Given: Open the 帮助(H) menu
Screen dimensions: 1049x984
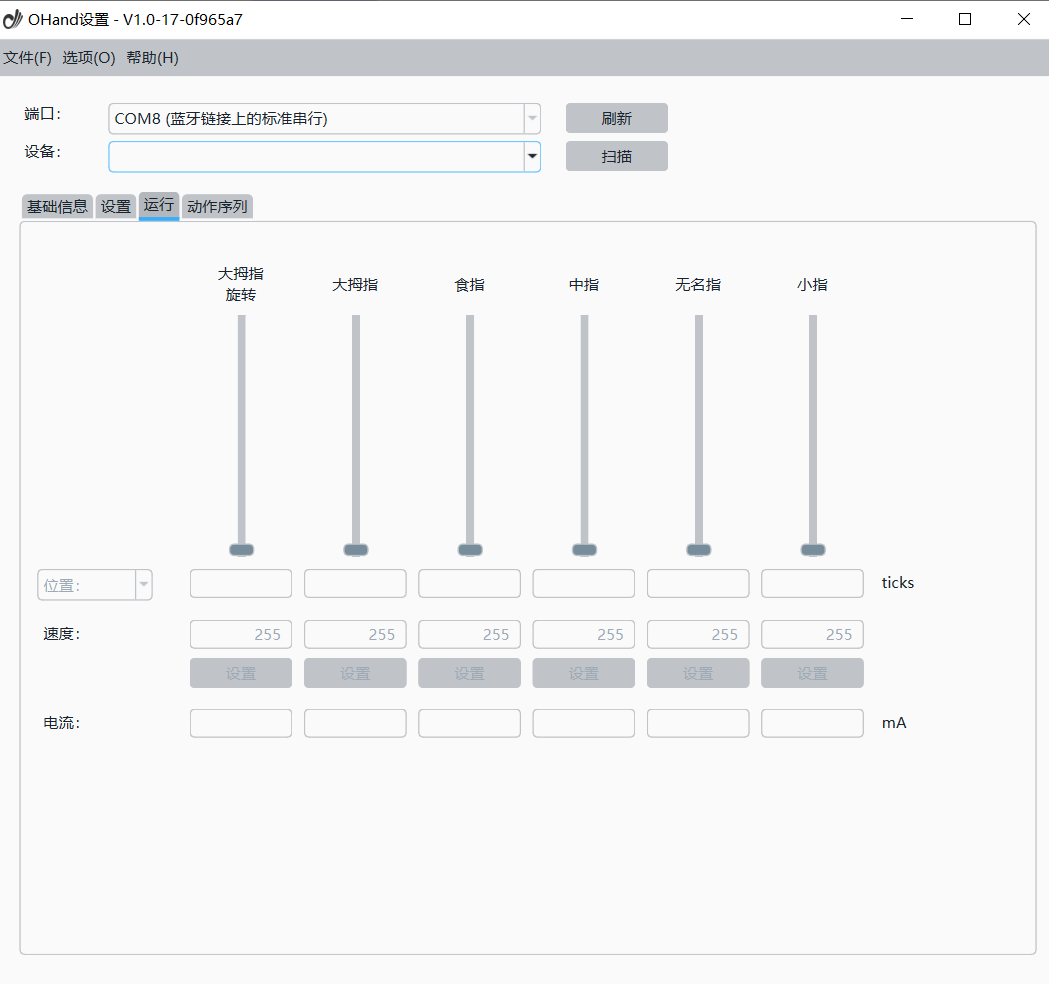Looking at the screenshot, I should click(153, 58).
